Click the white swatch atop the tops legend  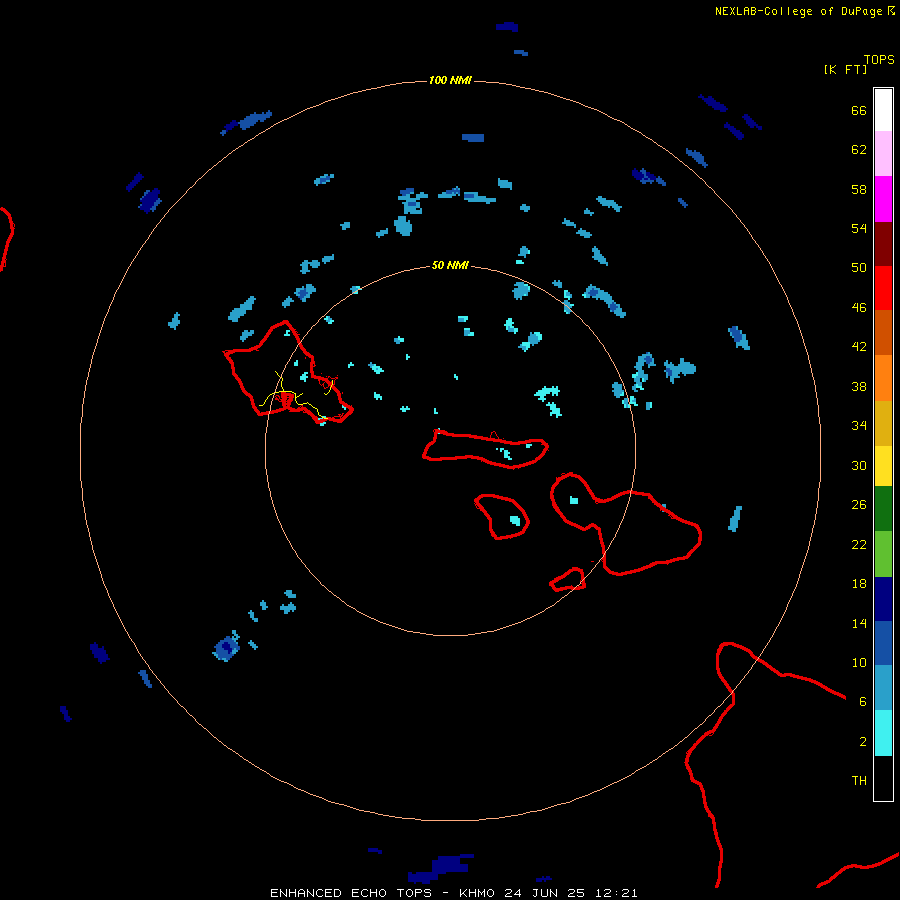883,110
